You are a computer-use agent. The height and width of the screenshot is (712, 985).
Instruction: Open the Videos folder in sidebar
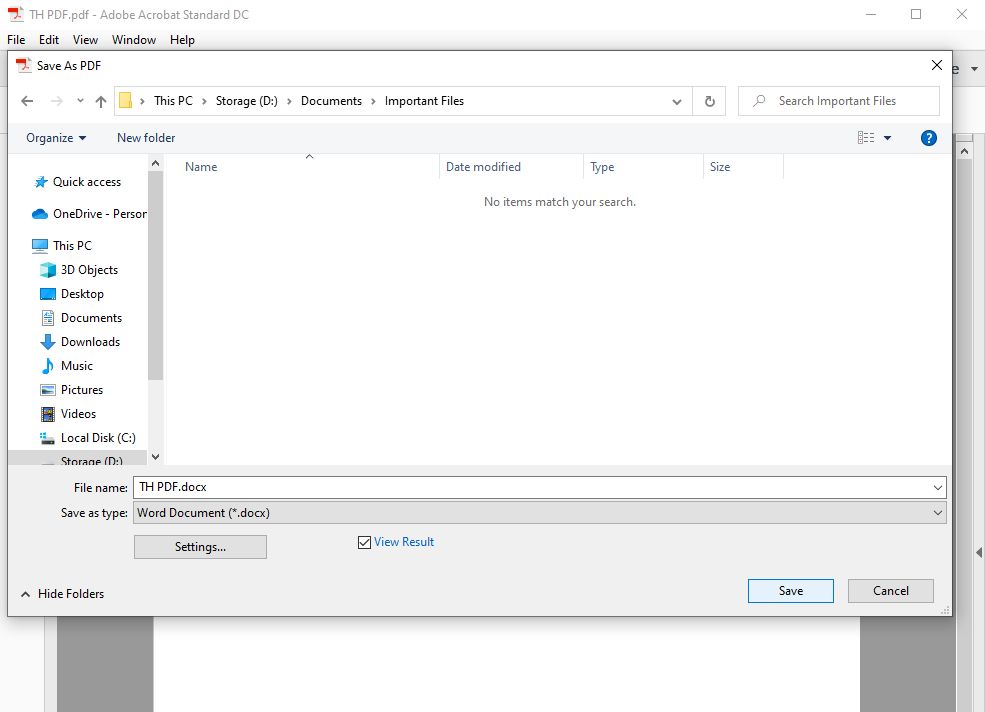click(77, 413)
